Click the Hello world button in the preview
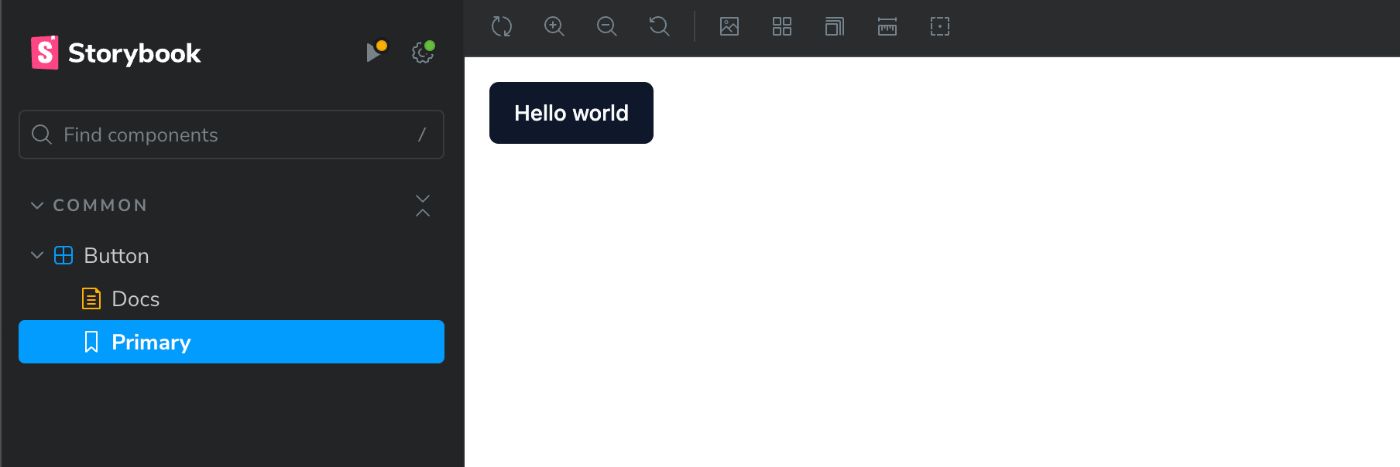Viewport: 1400px width, 467px height. tap(571, 113)
